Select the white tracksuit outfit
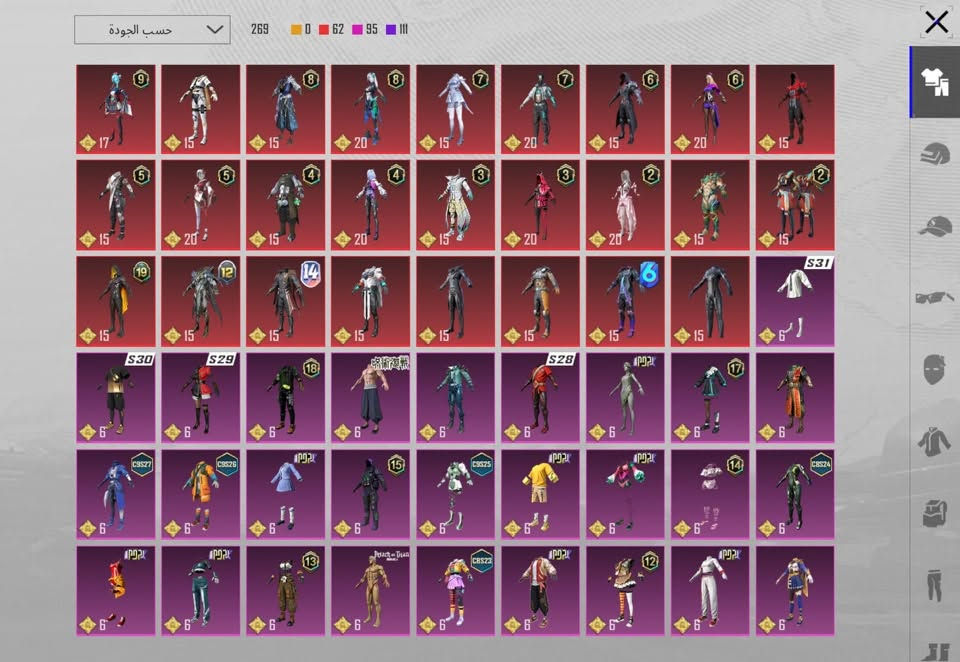 pos(710,590)
